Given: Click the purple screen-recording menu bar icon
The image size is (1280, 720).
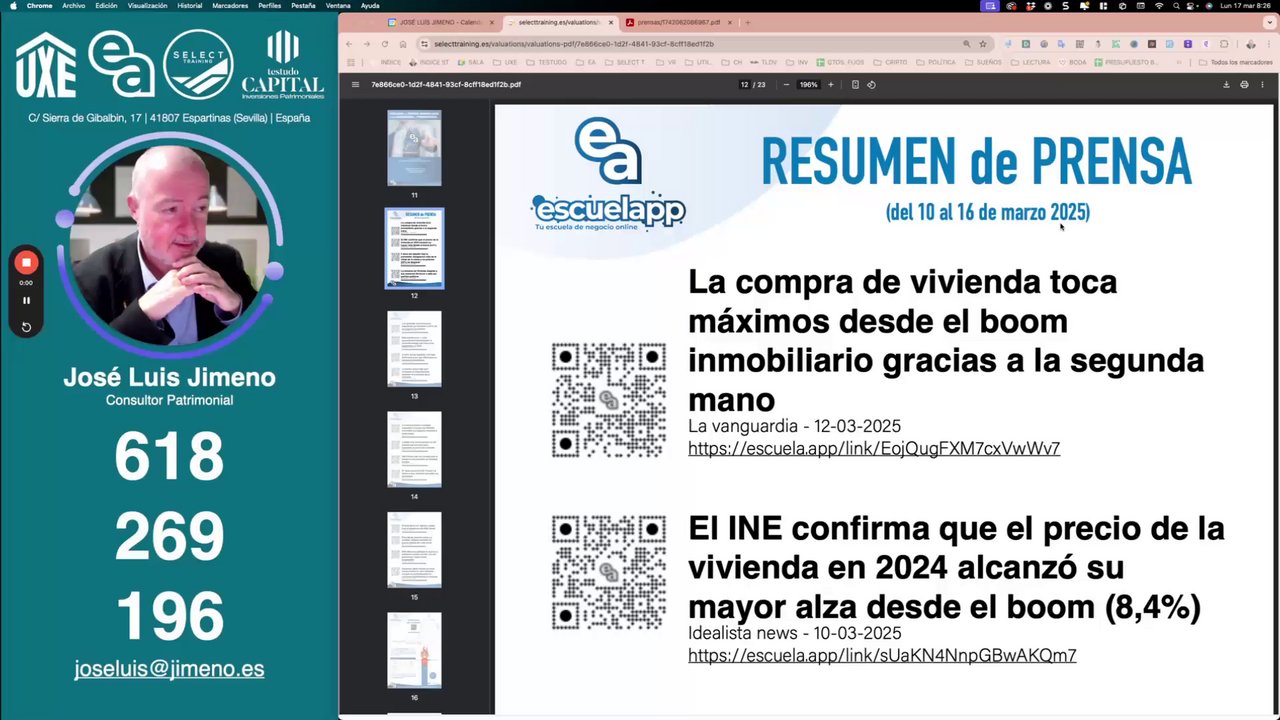Looking at the screenshot, I should coord(991,6).
